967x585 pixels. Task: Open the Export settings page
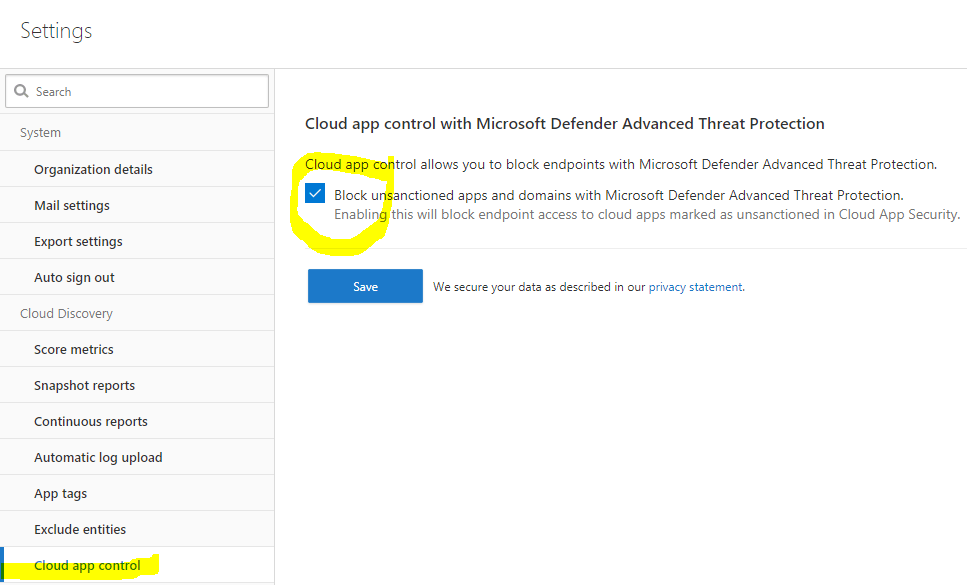click(x=78, y=241)
